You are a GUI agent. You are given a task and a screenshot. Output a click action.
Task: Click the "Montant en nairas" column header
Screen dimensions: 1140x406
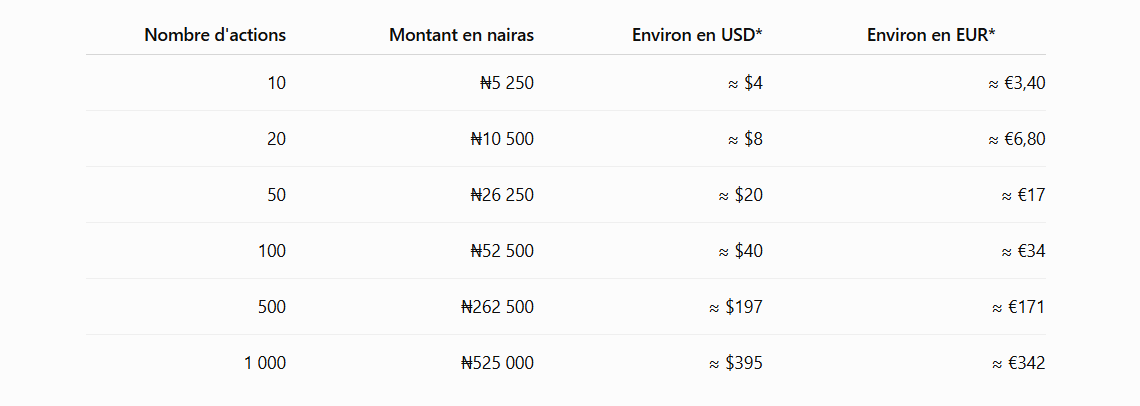pyautogui.click(x=462, y=35)
